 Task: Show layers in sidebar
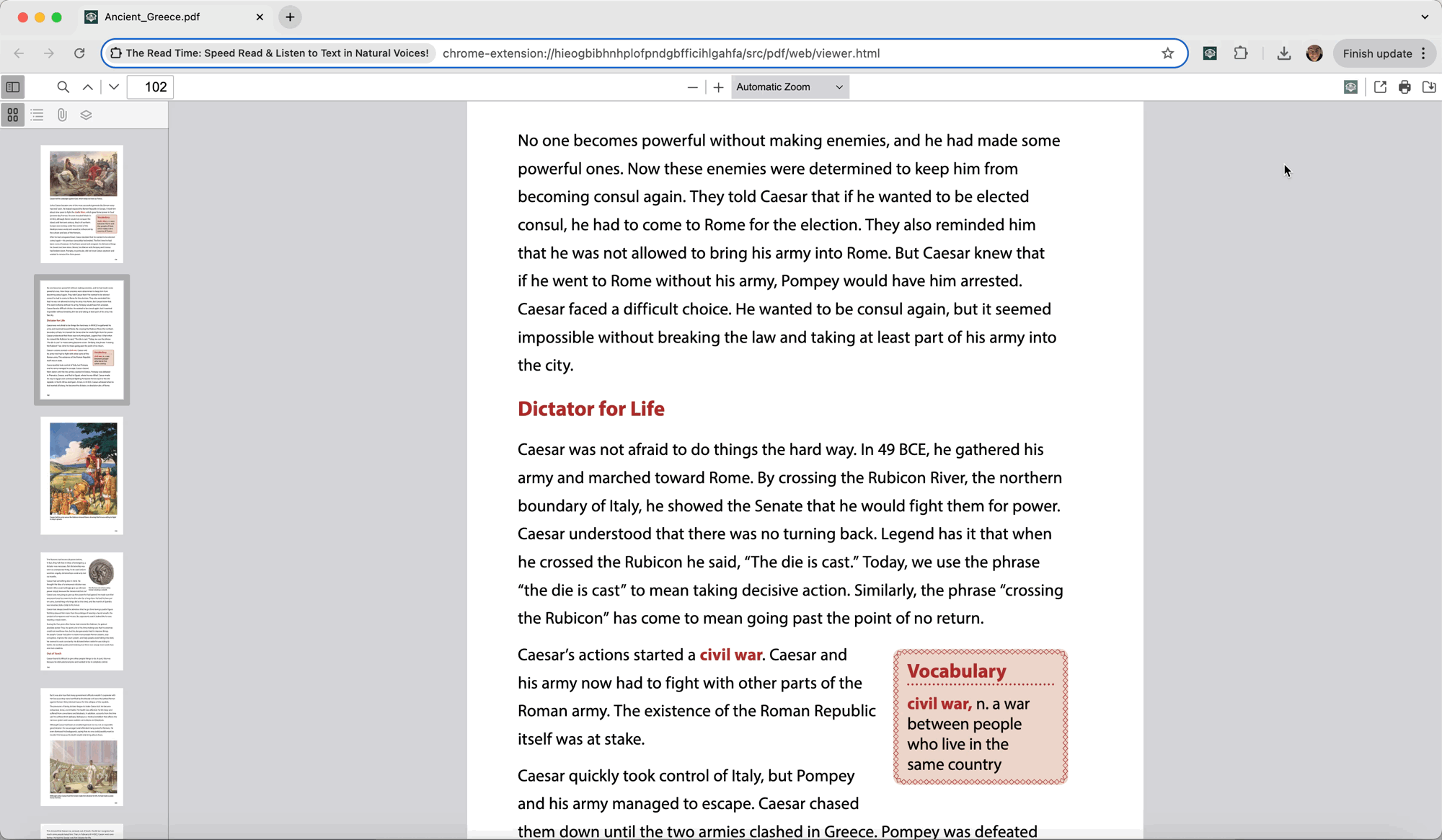[87, 115]
